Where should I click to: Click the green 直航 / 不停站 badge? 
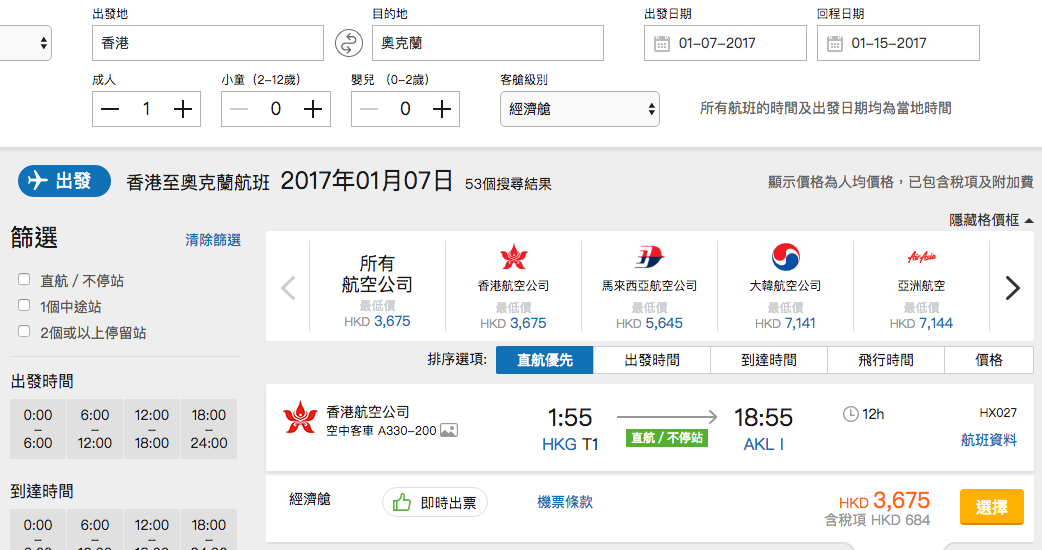[667, 438]
